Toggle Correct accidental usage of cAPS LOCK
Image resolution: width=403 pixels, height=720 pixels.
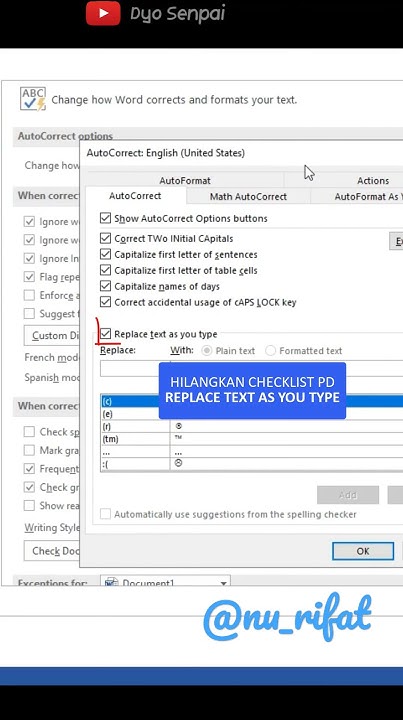coord(106,302)
